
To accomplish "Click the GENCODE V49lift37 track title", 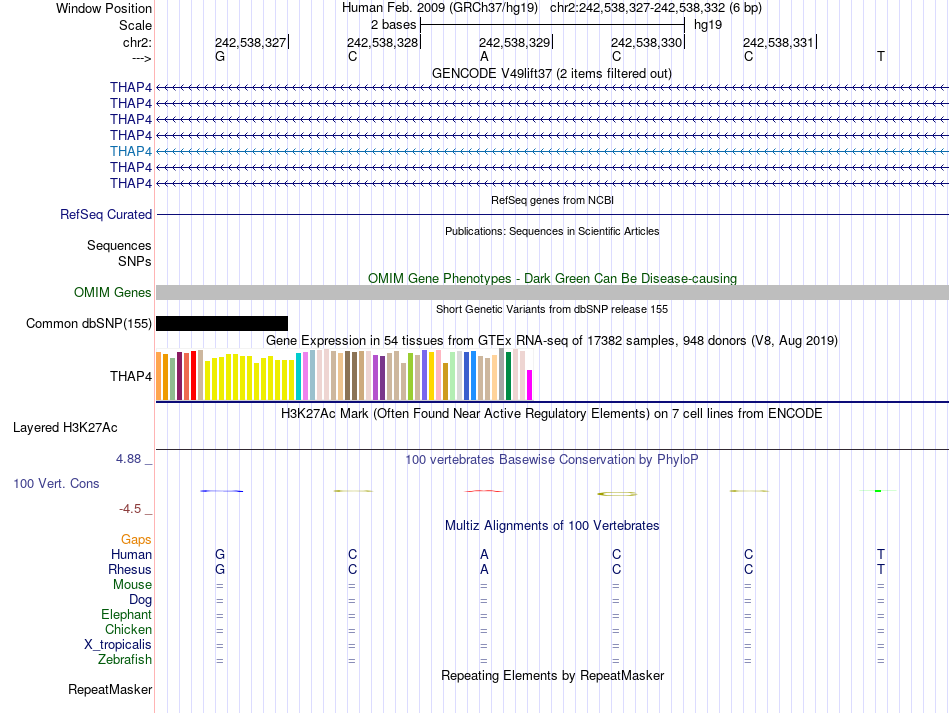I will [x=552, y=73].
